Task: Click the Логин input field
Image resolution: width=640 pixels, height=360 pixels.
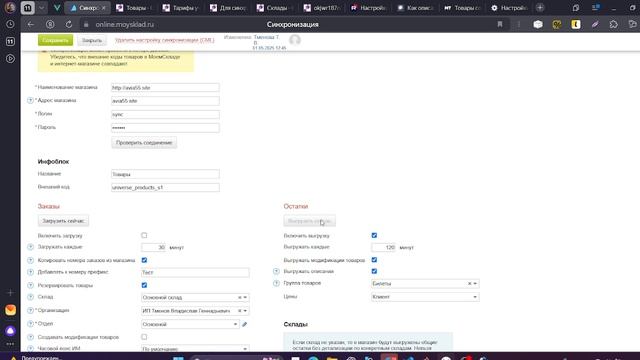Action: 165,115
